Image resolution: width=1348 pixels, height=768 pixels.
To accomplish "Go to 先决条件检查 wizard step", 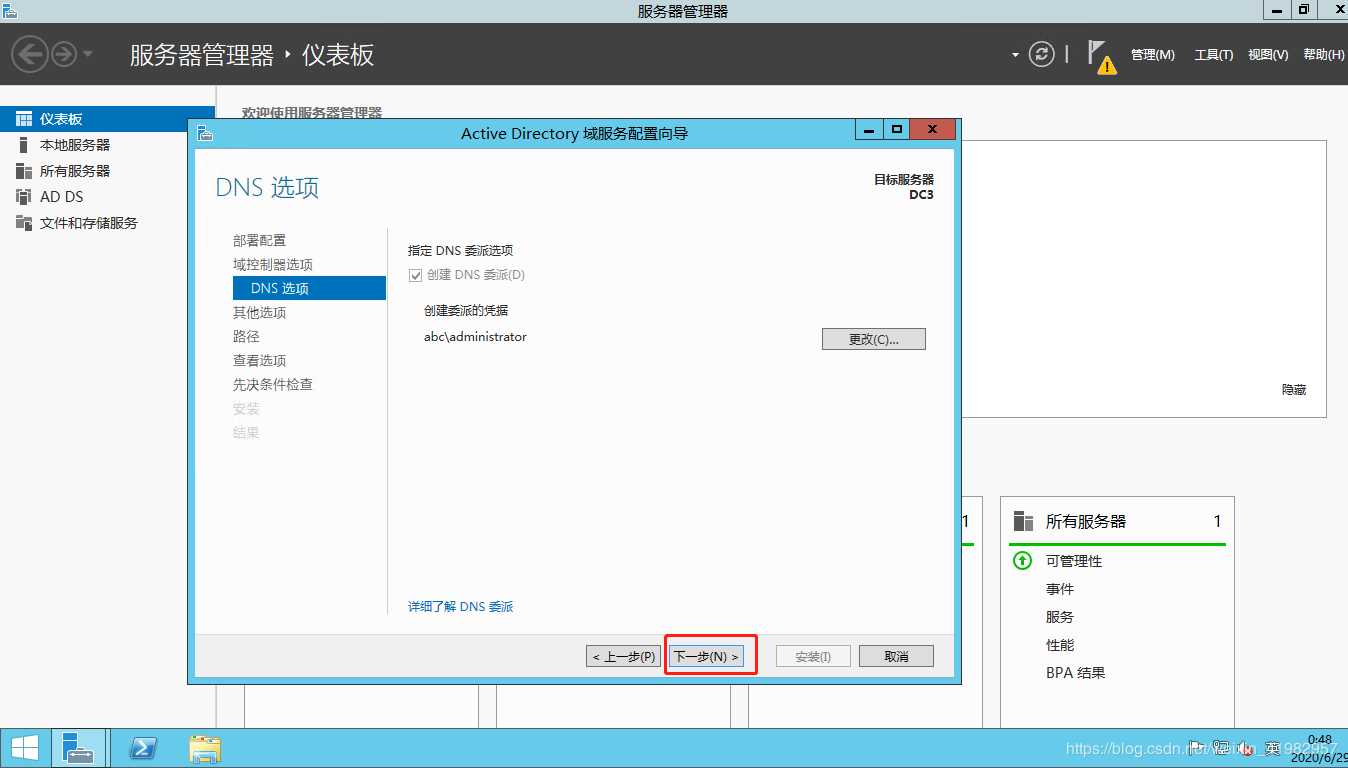I will [x=273, y=384].
